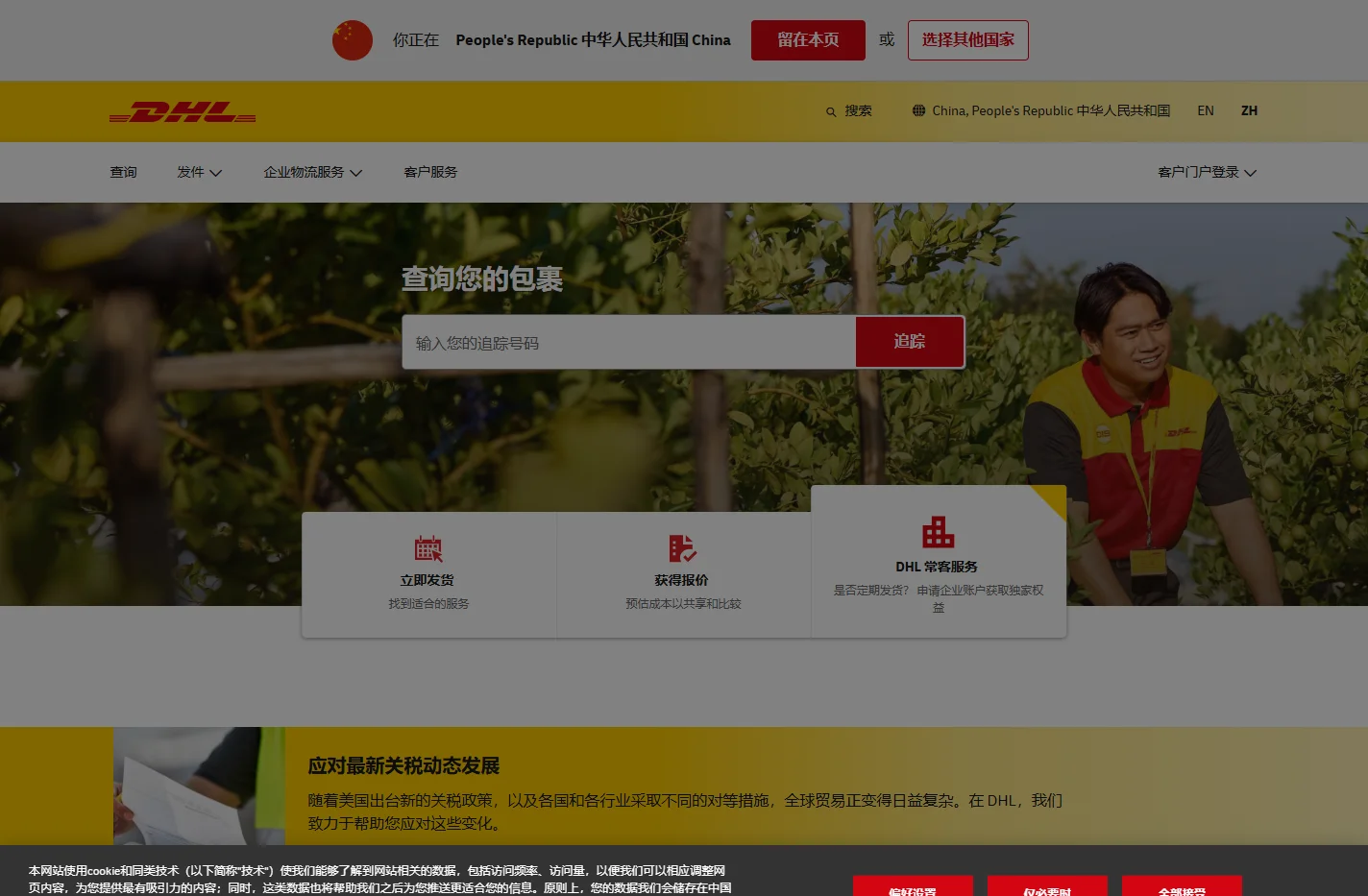Click the China flag icon
The height and width of the screenshot is (896, 1368).
[353, 40]
